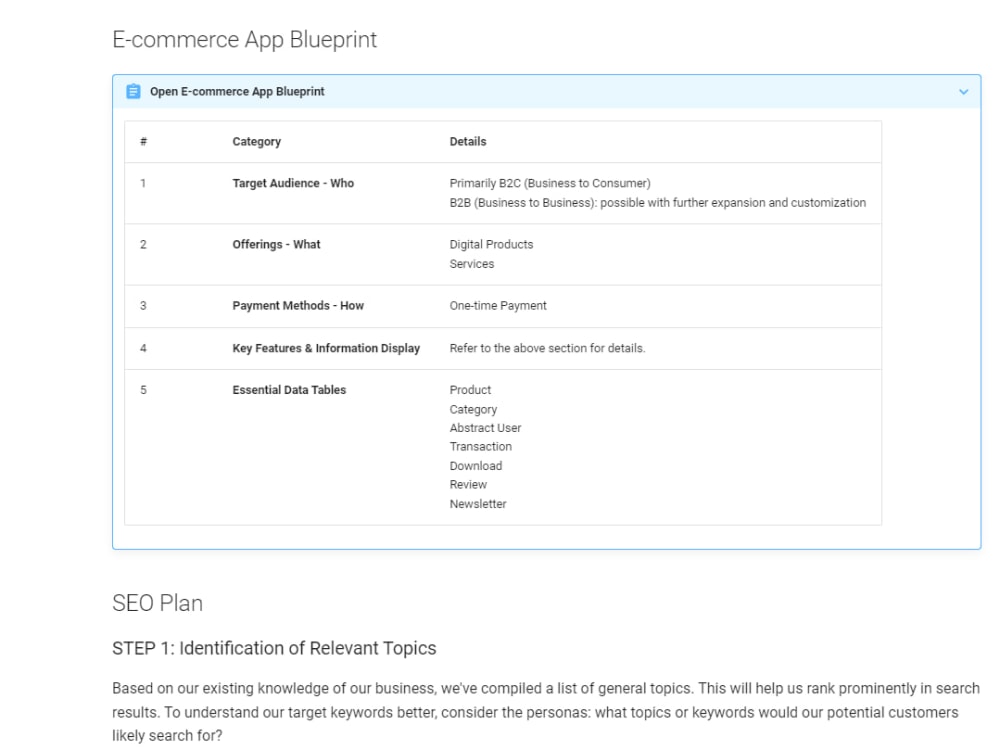
Task: Collapse the E-commerce App Blueprint panel chevron
Action: pos(963,92)
